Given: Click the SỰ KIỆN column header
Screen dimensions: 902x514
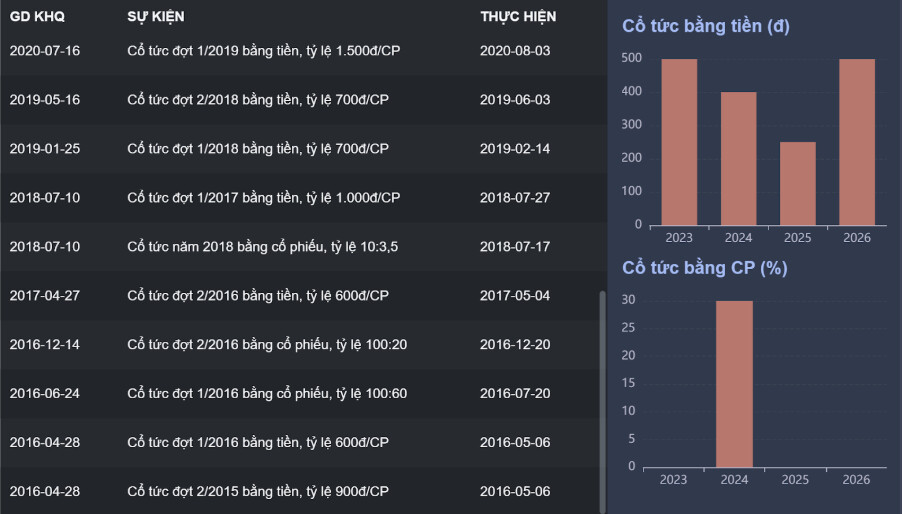Looking at the screenshot, I should click(x=156, y=17).
